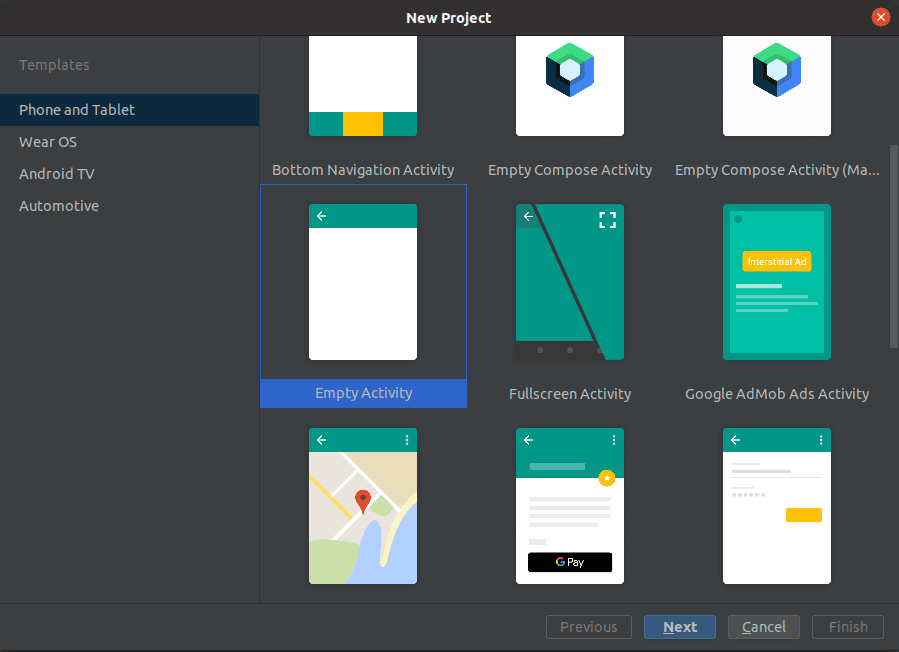Select Phone and Tablet category
Image resolution: width=899 pixels, height=652 pixels.
(x=77, y=110)
